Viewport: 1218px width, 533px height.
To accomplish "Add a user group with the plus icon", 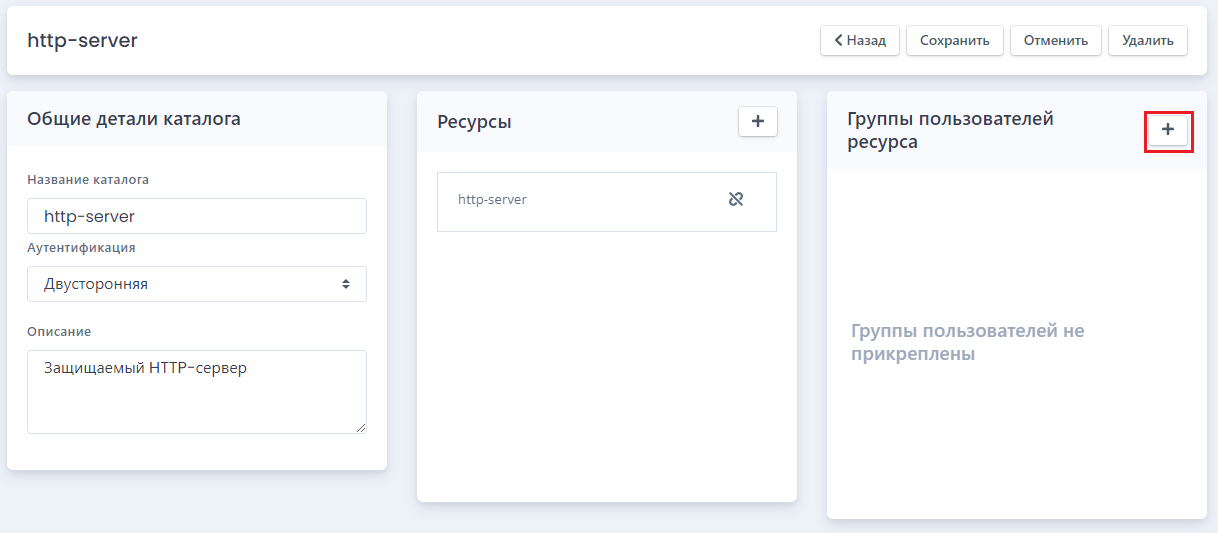I will pos(1168,130).
